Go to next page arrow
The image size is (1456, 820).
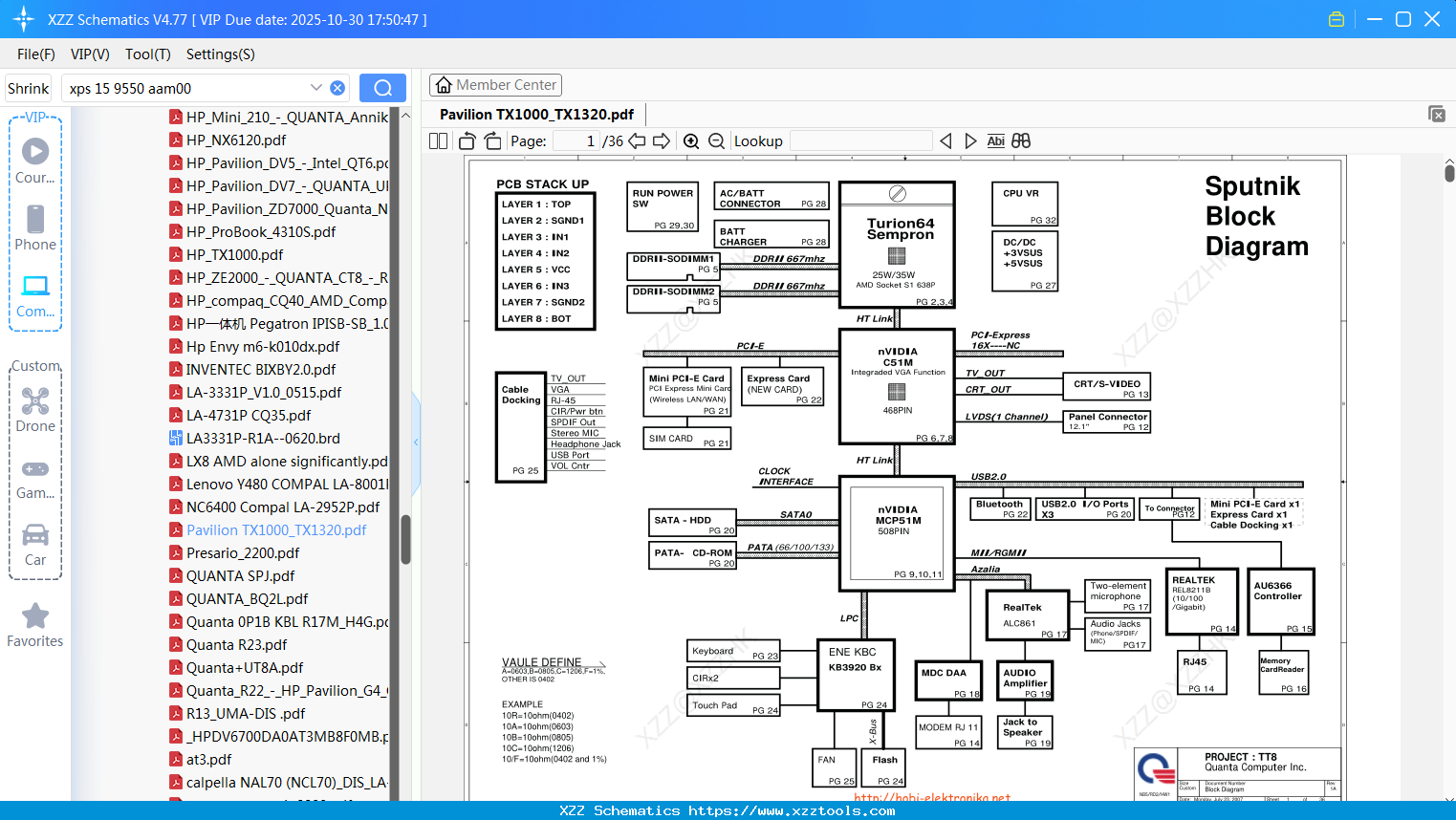click(x=662, y=140)
